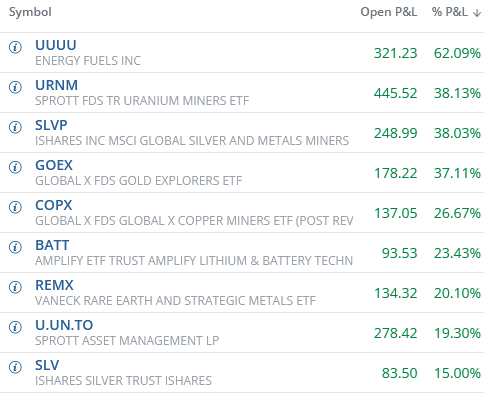Open the BATT ticker link

[x=52, y=245]
